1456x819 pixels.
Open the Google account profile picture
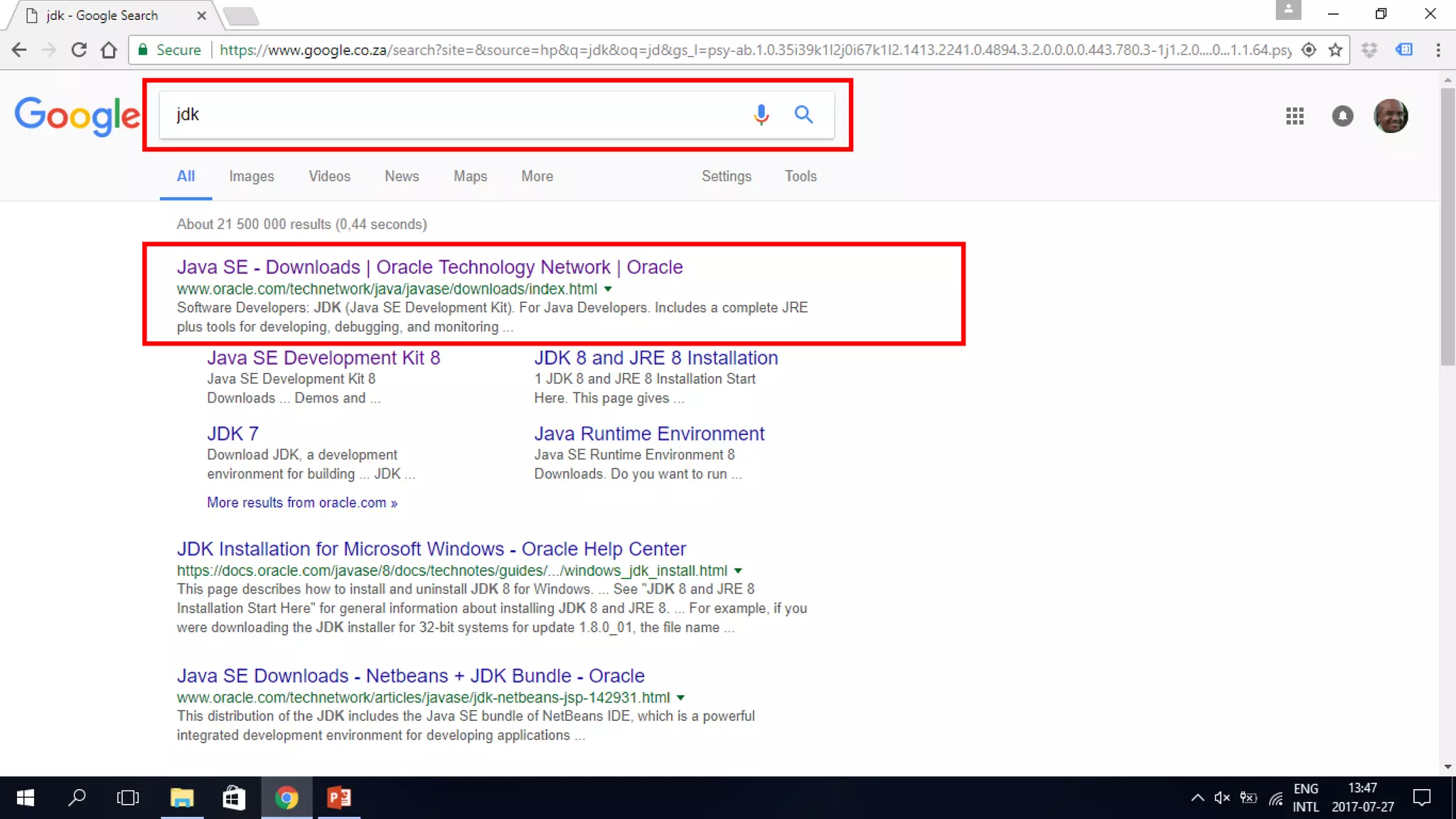[x=1391, y=116]
